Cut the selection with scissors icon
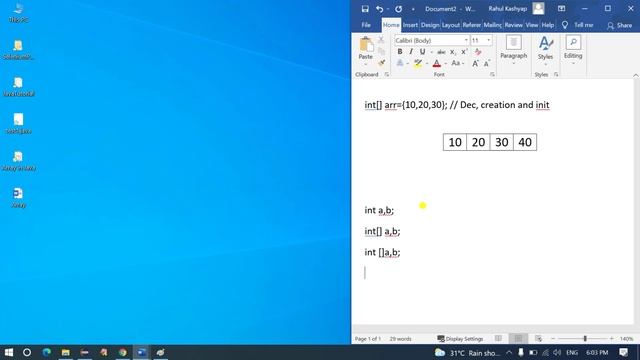 coord(381,40)
